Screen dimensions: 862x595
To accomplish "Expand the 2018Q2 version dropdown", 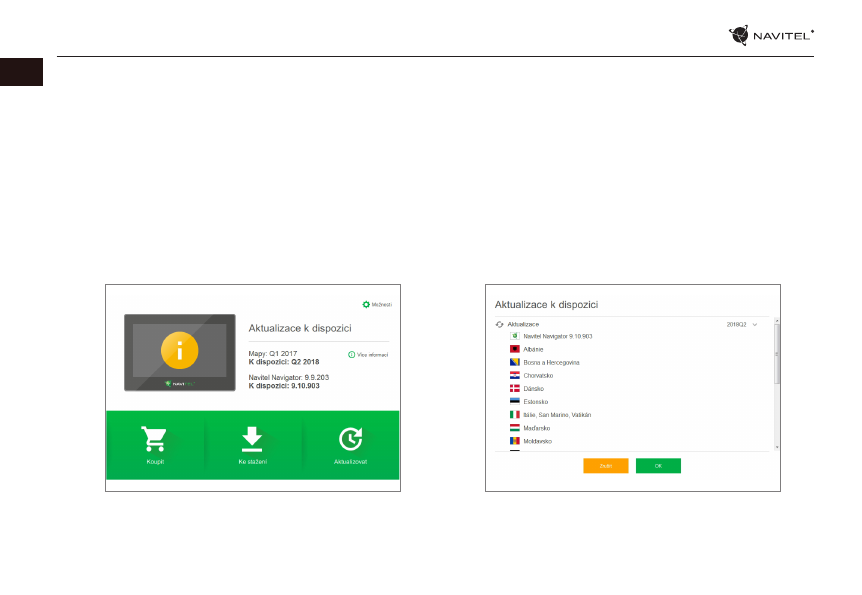I will click(x=755, y=324).
